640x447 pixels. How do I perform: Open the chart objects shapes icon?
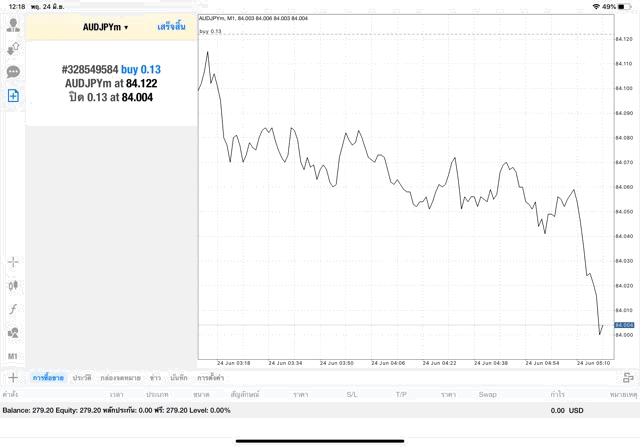13,332
